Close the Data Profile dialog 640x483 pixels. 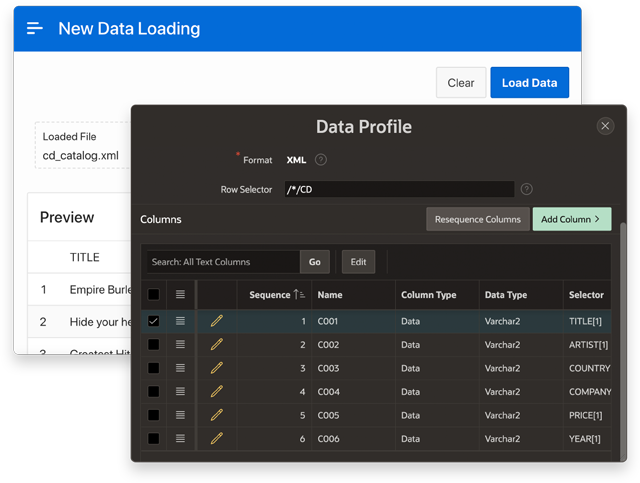point(605,126)
